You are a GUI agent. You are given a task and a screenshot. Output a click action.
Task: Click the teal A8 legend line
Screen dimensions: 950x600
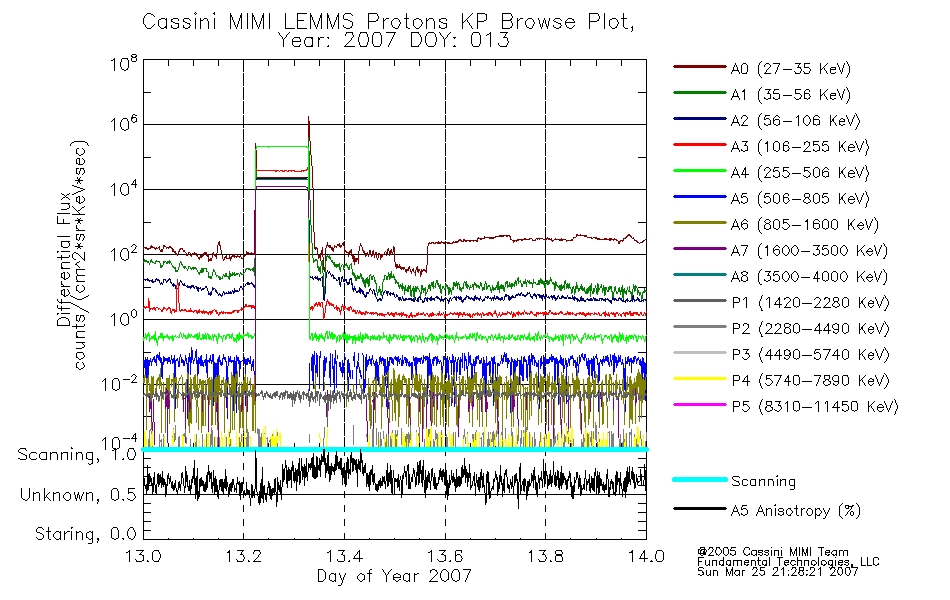coord(699,275)
